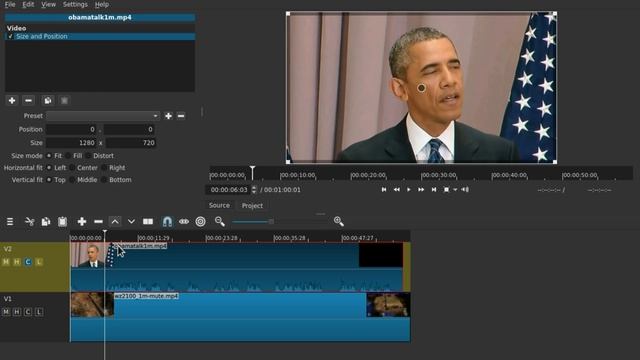Overwrite clip with the down-caret icon
Viewport: 640px width, 360px height.
point(131,222)
